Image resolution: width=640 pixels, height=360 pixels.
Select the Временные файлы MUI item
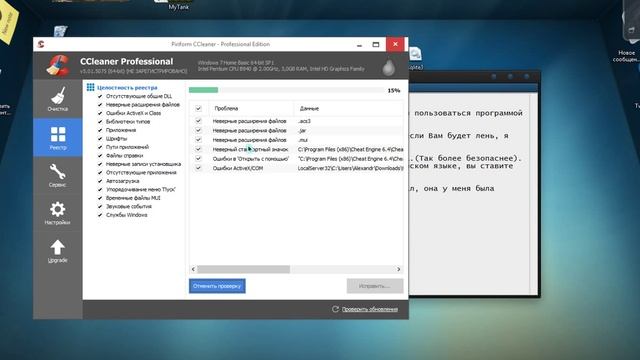[133, 198]
